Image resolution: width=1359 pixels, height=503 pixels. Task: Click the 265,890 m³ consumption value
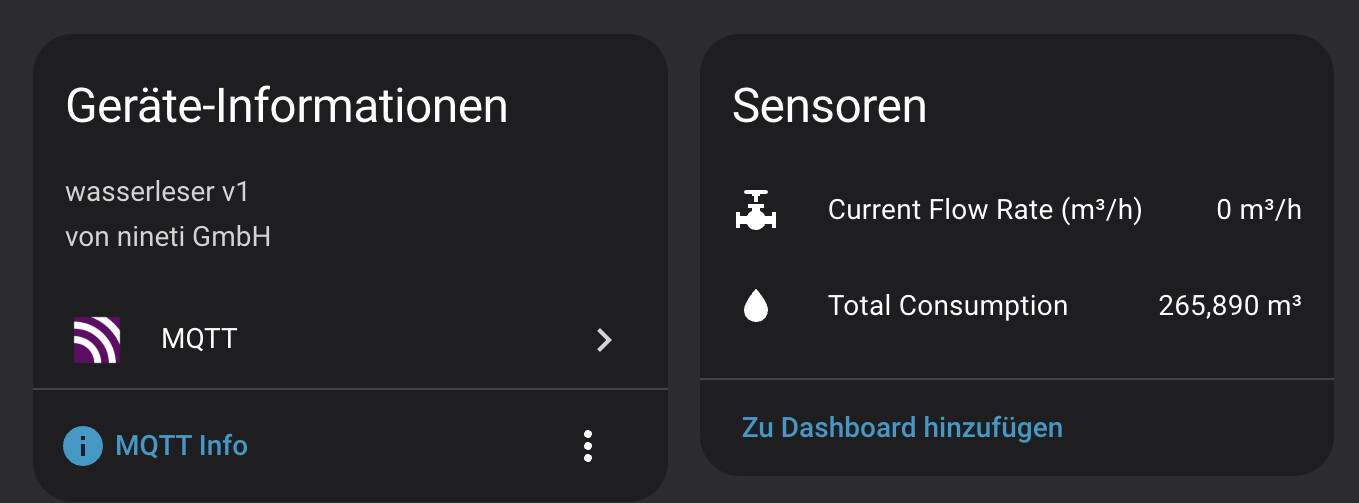pyautogui.click(x=1229, y=306)
